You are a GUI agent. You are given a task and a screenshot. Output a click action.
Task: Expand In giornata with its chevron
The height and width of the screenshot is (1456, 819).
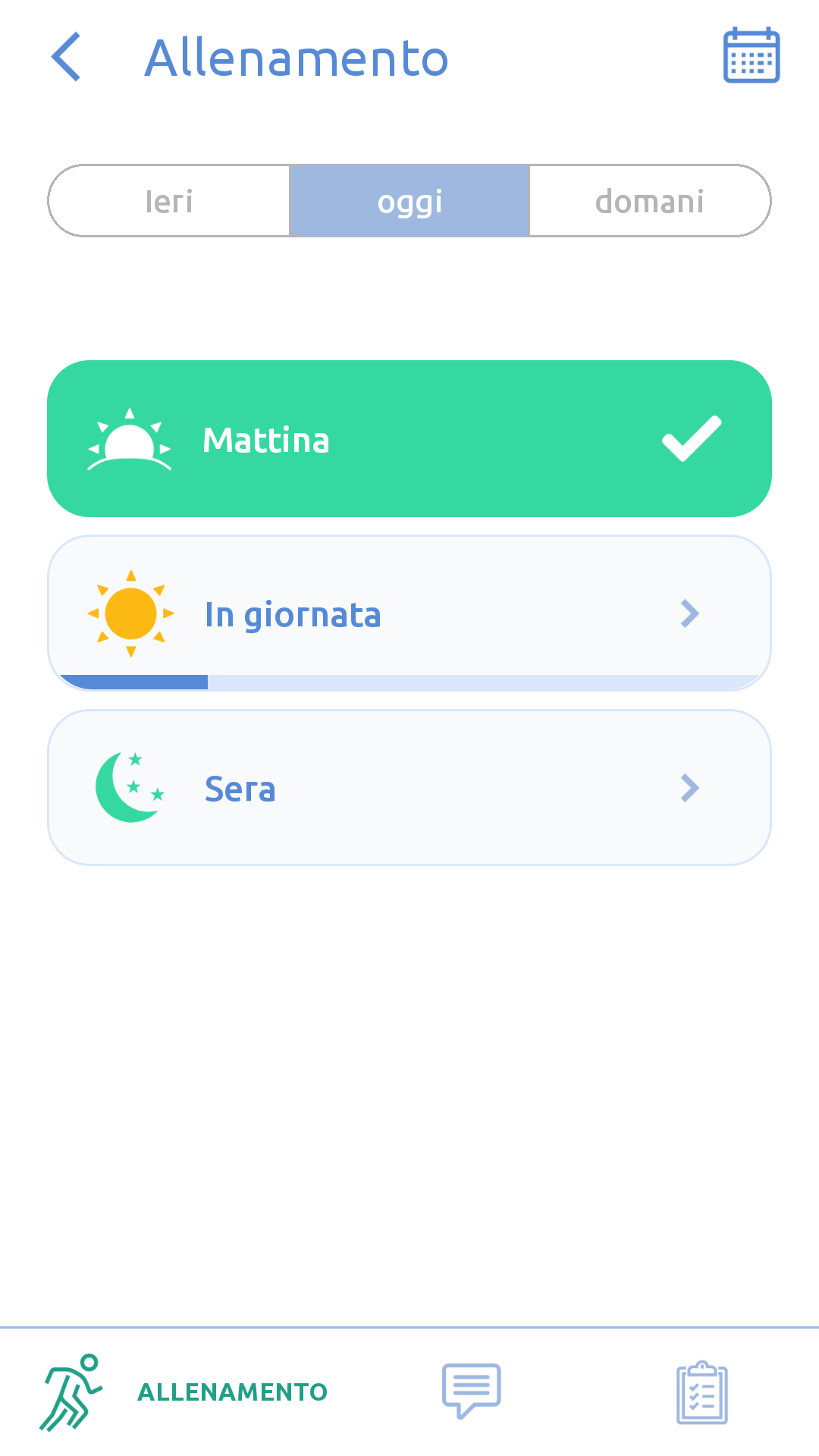point(689,613)
